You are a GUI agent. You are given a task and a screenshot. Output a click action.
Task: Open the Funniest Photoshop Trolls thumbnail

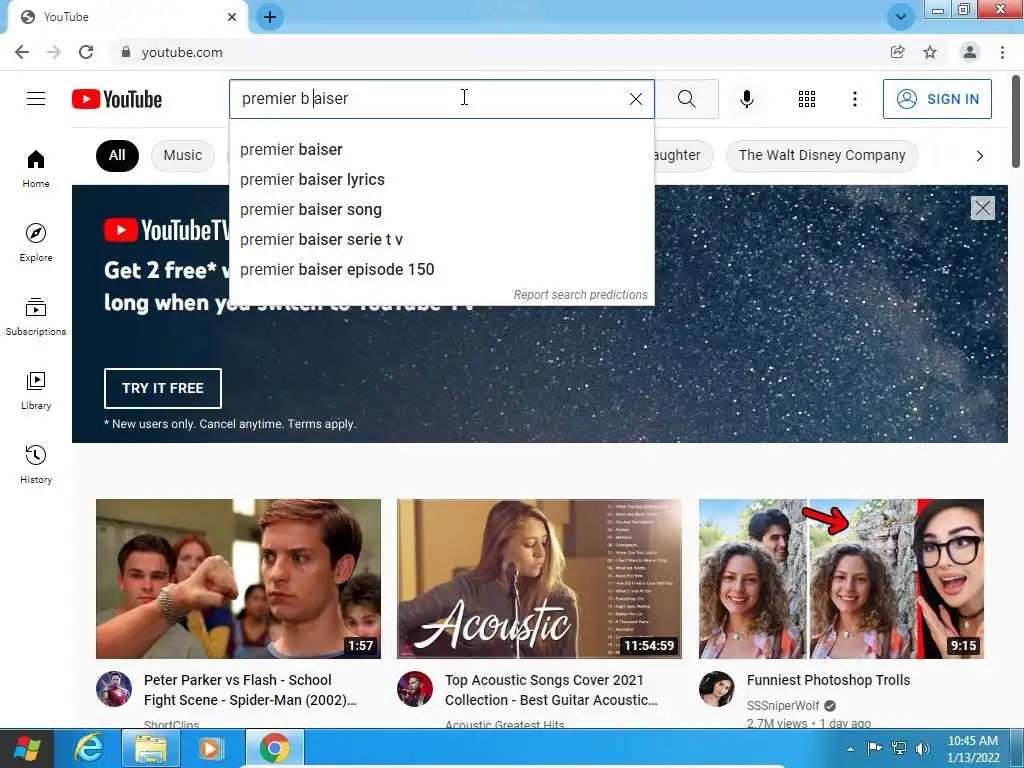pyautogui.click(x=841, y=579)
